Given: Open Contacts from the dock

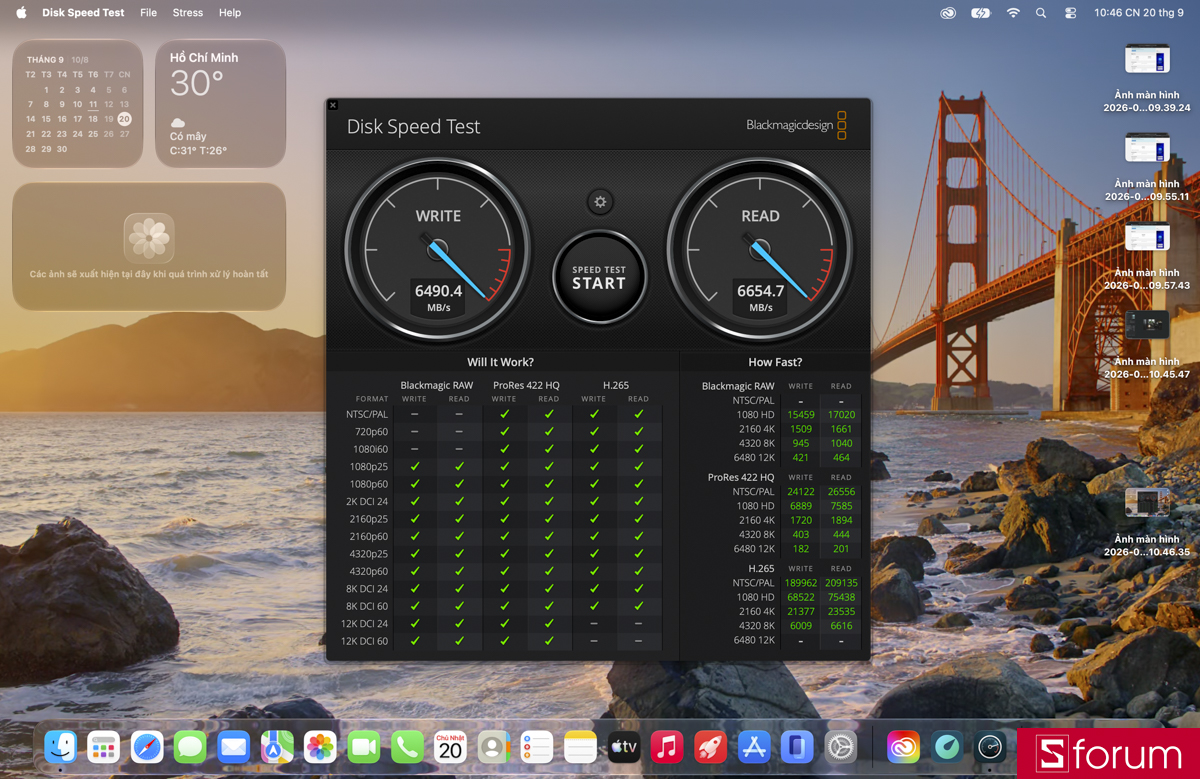Looking at the screenshot, I should 493,747.
